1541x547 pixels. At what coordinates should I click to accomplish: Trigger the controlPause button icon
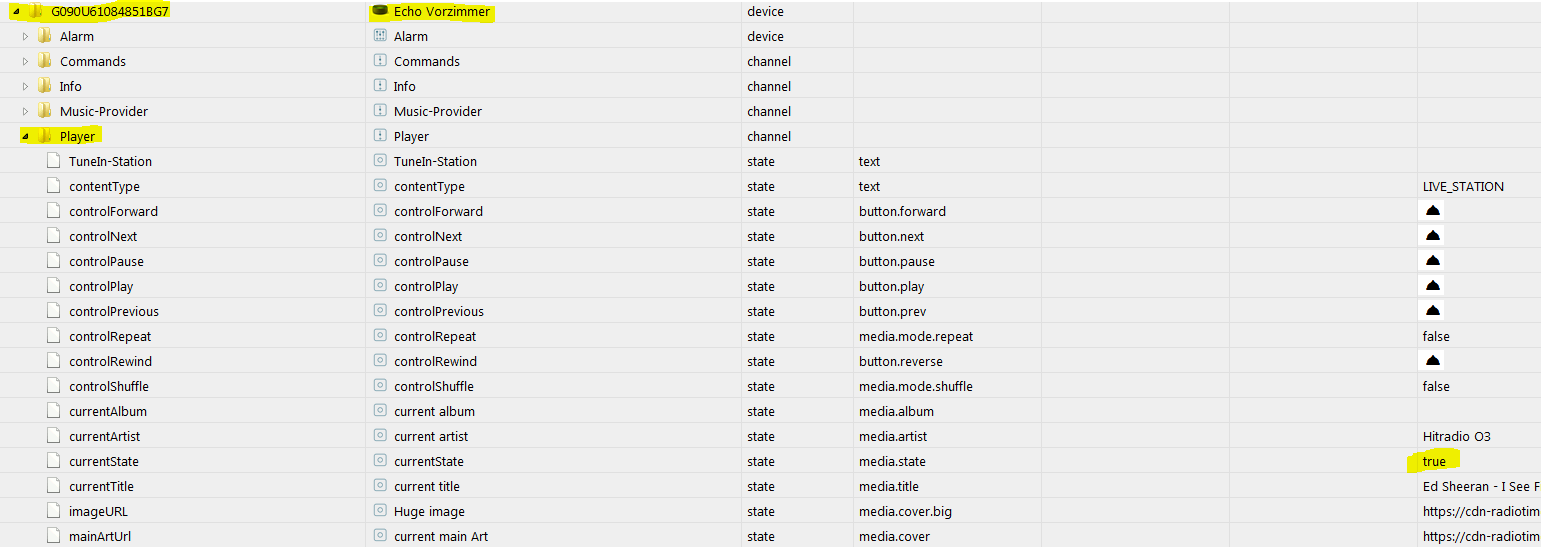click(x=1432, y=261)
